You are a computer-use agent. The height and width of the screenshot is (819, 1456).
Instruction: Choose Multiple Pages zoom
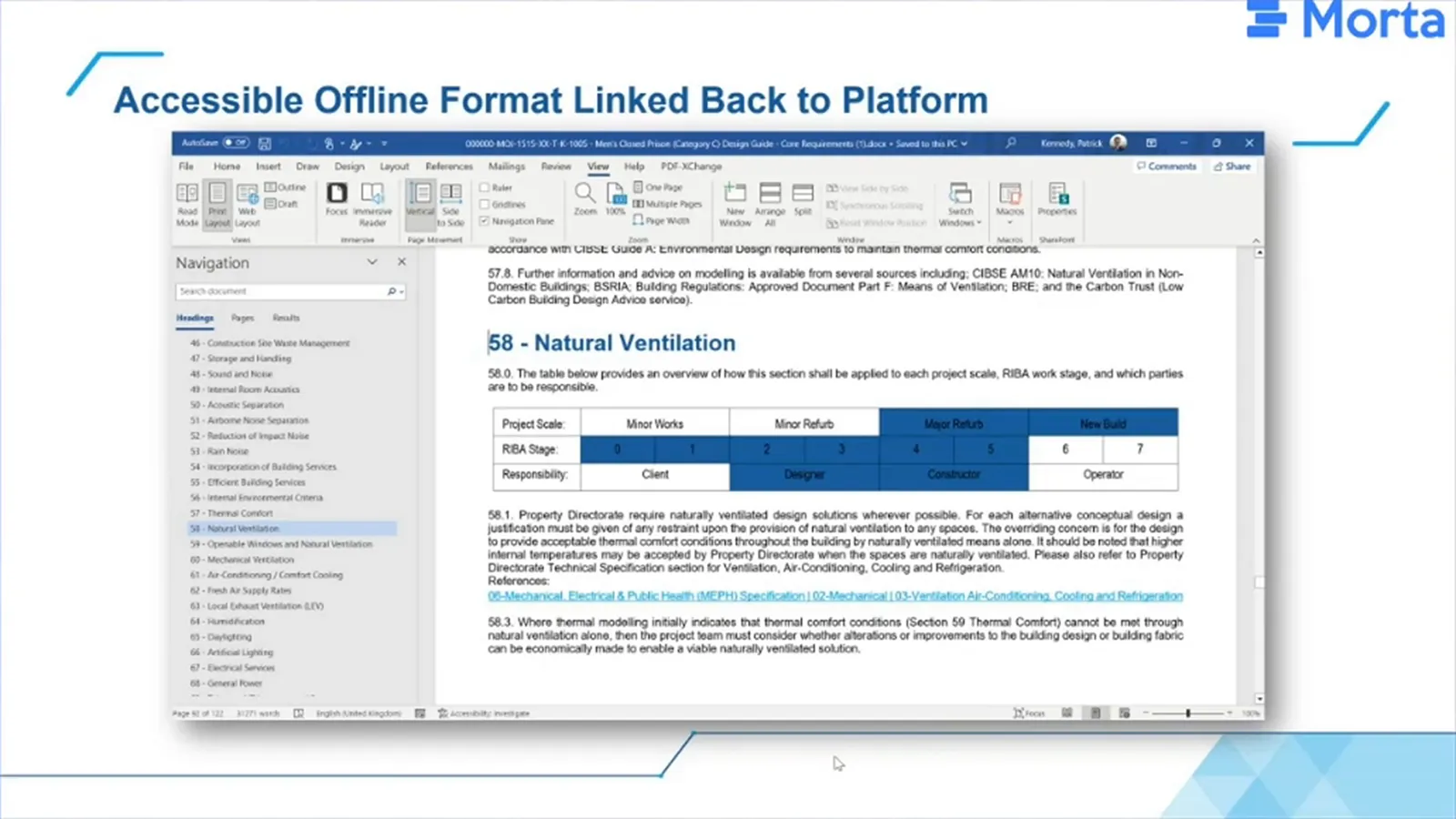[667, 204]
